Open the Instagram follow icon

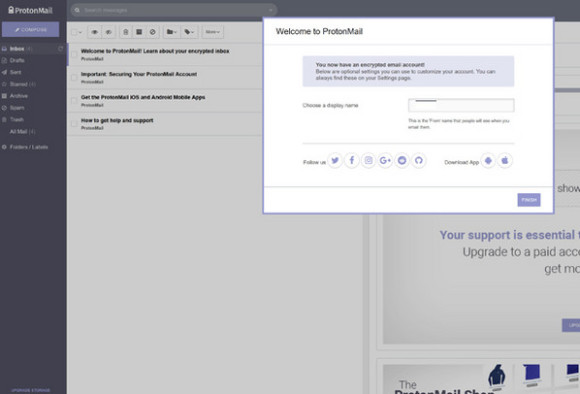pos(368,161)
